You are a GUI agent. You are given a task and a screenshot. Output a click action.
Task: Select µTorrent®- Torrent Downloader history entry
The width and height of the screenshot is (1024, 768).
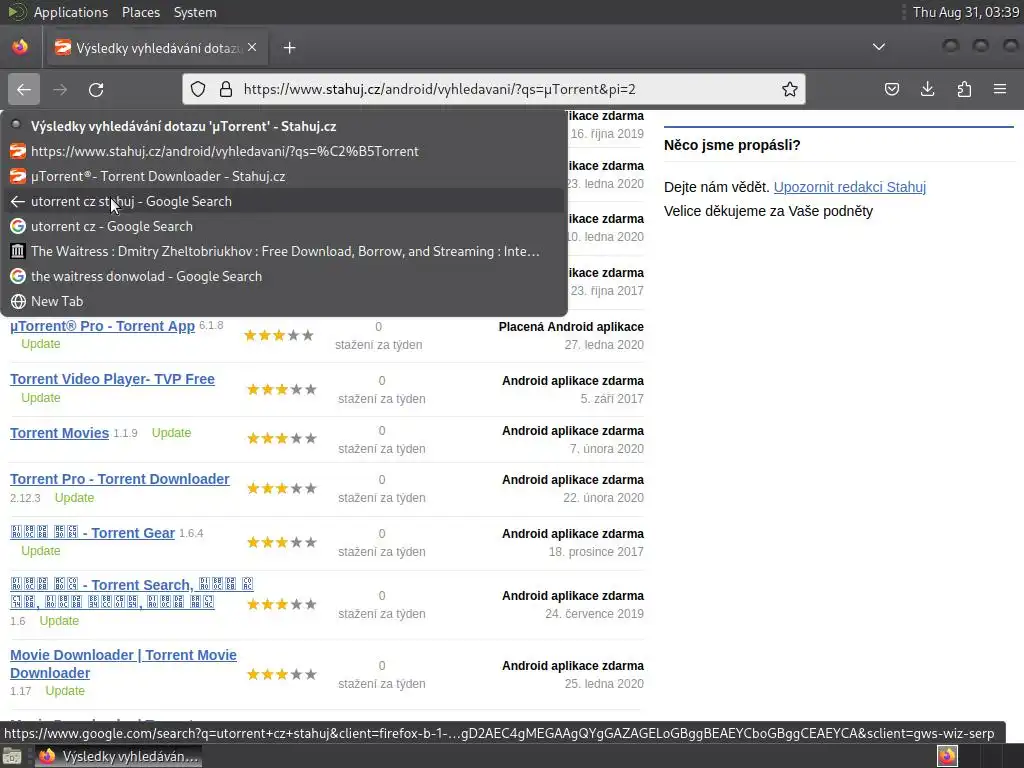coord(283,176)
